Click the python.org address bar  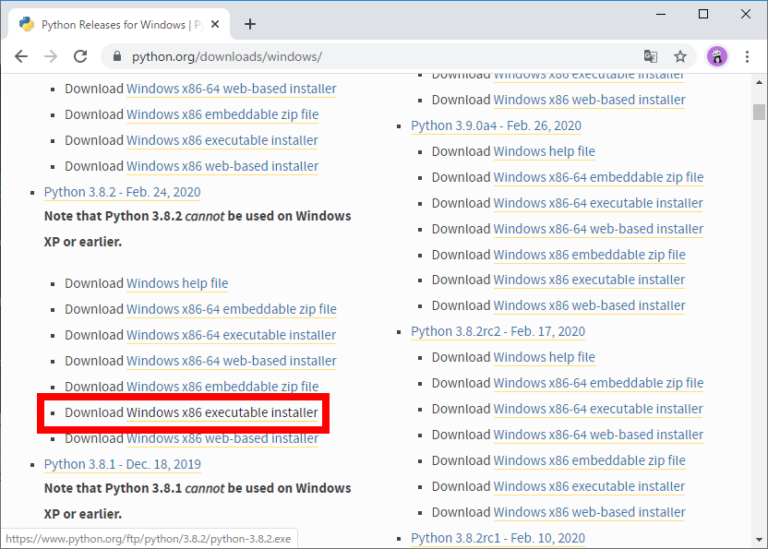380,57
